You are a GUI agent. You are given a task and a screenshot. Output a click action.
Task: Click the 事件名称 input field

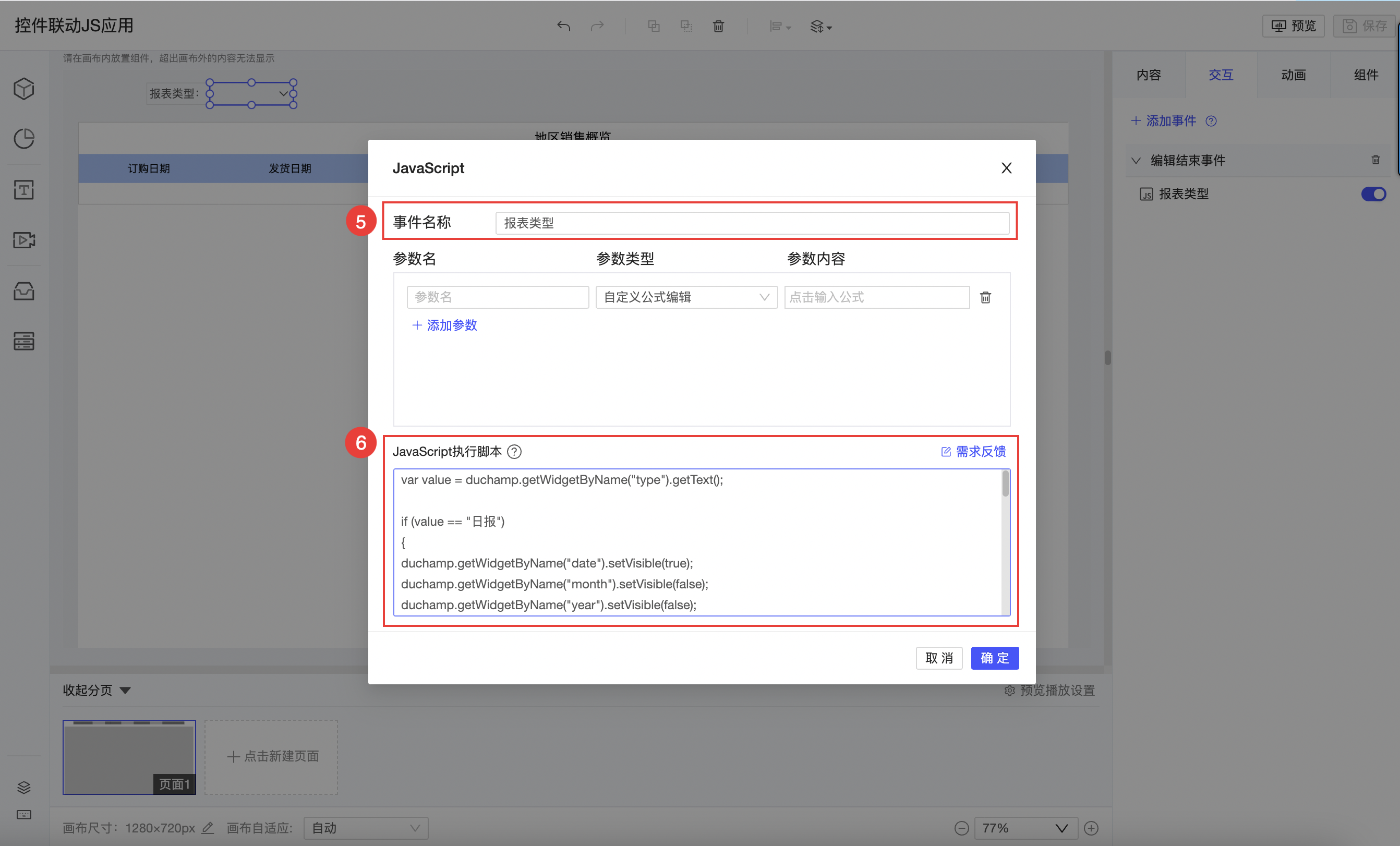pos(752,223)
